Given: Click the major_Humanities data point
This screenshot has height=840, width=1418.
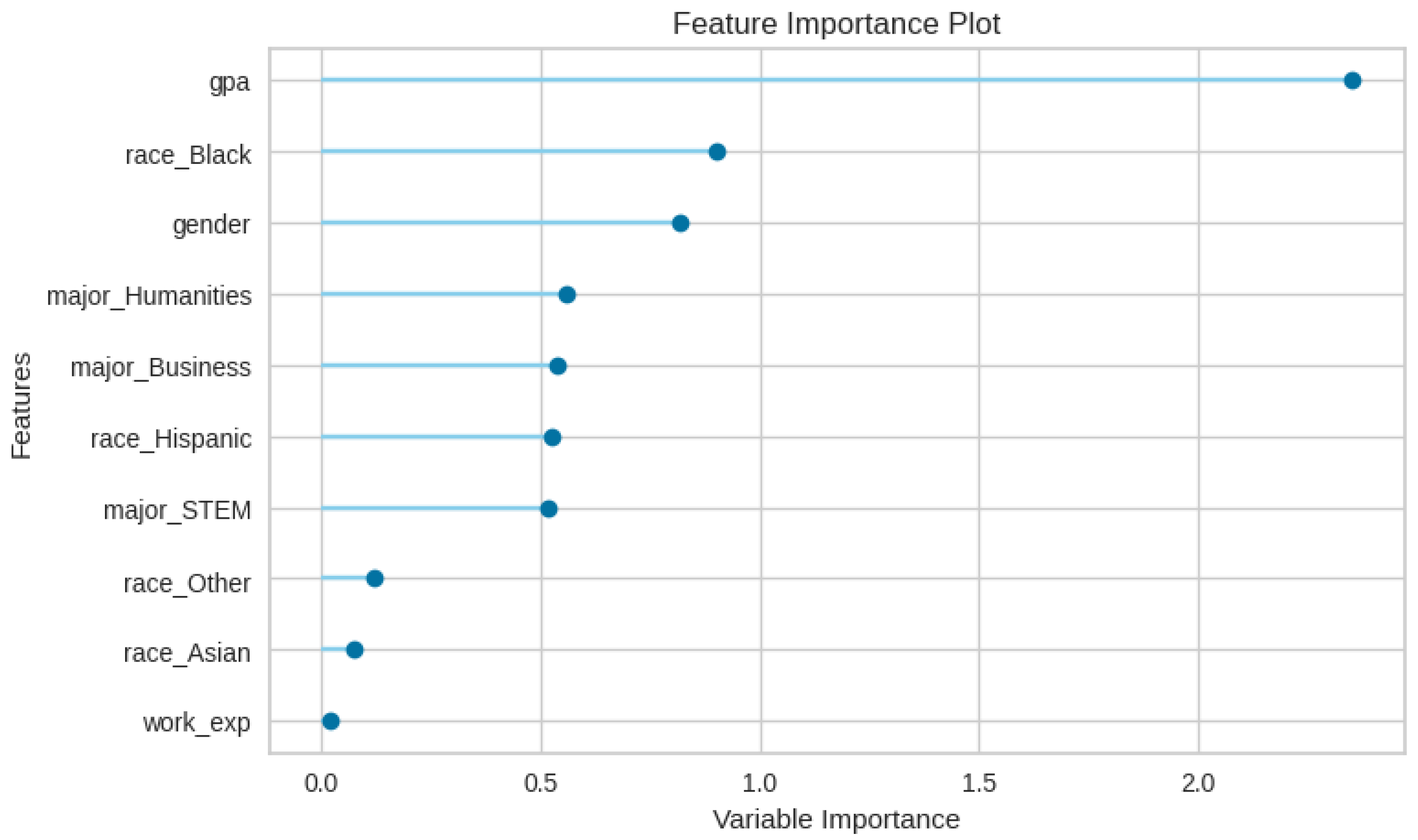Looking at the screenshot, I should (567, 295).
